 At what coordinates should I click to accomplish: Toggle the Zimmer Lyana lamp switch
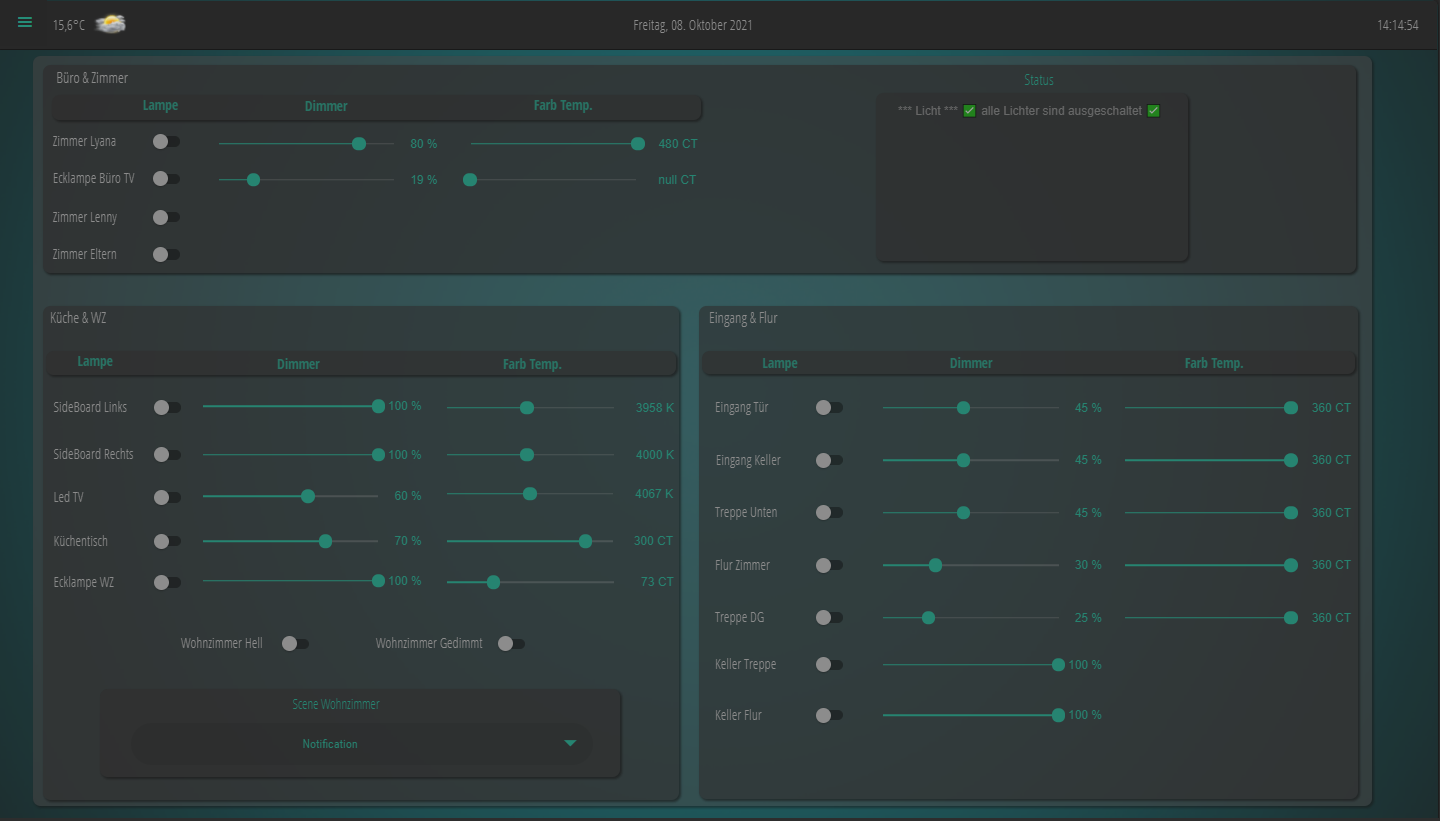tap(166, 142)
